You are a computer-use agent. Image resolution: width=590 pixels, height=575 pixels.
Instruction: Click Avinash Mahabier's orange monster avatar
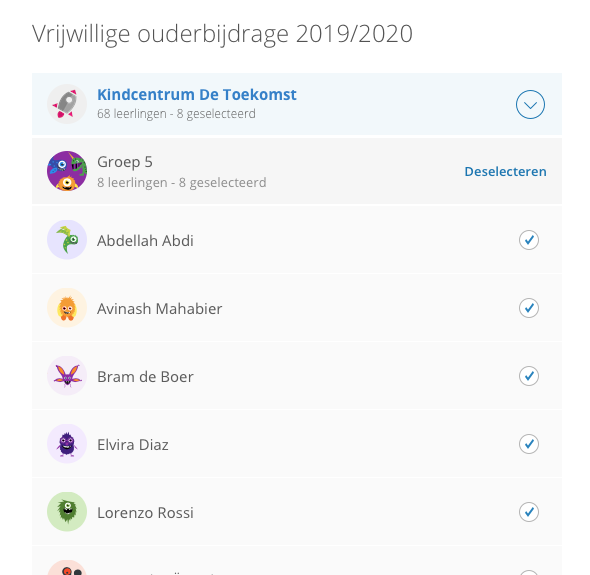[67, 308]
